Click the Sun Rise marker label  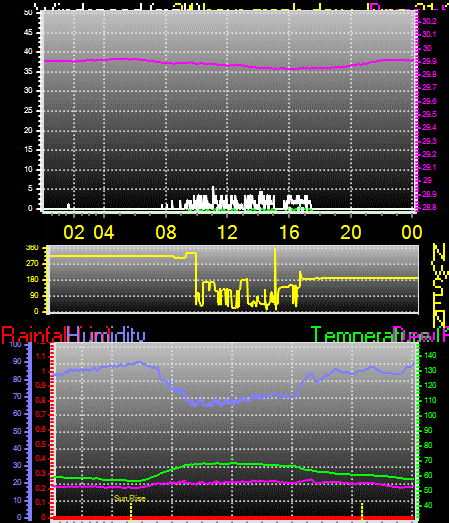[130, 499]
